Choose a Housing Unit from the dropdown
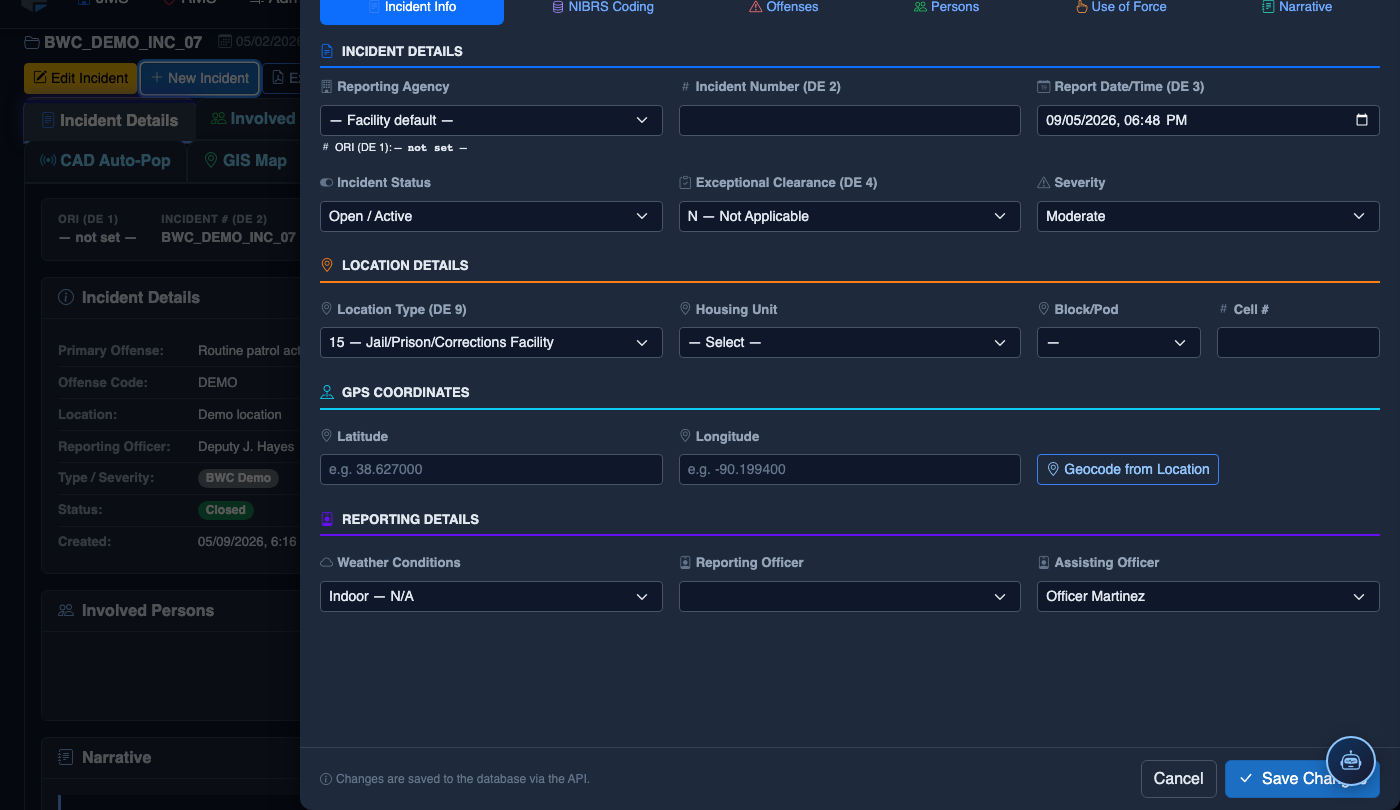Image resolution: width=1400 pixels, height=810 pixels. (849, 343)
